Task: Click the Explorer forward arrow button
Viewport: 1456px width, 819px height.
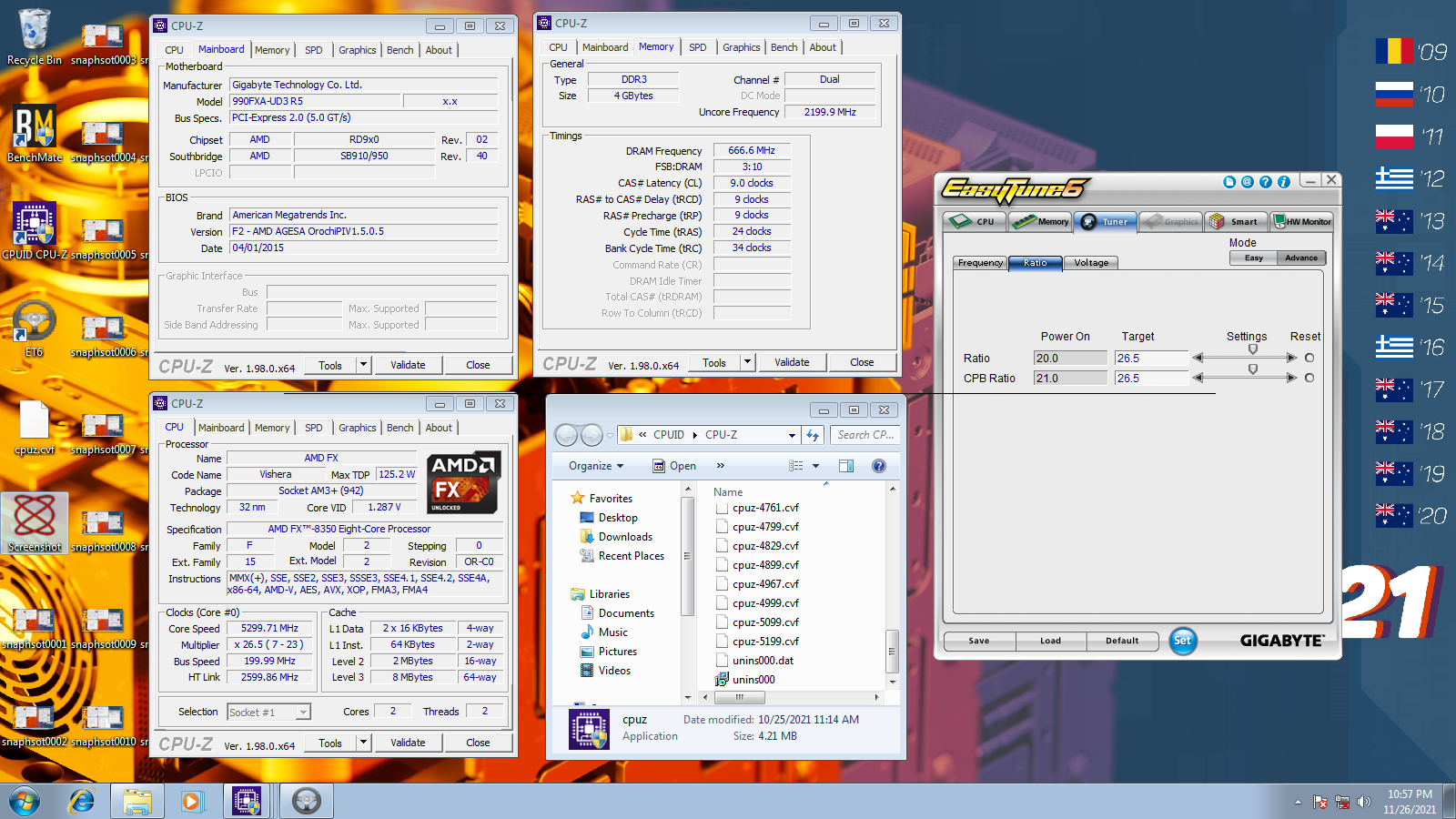Action: (591, 435)
